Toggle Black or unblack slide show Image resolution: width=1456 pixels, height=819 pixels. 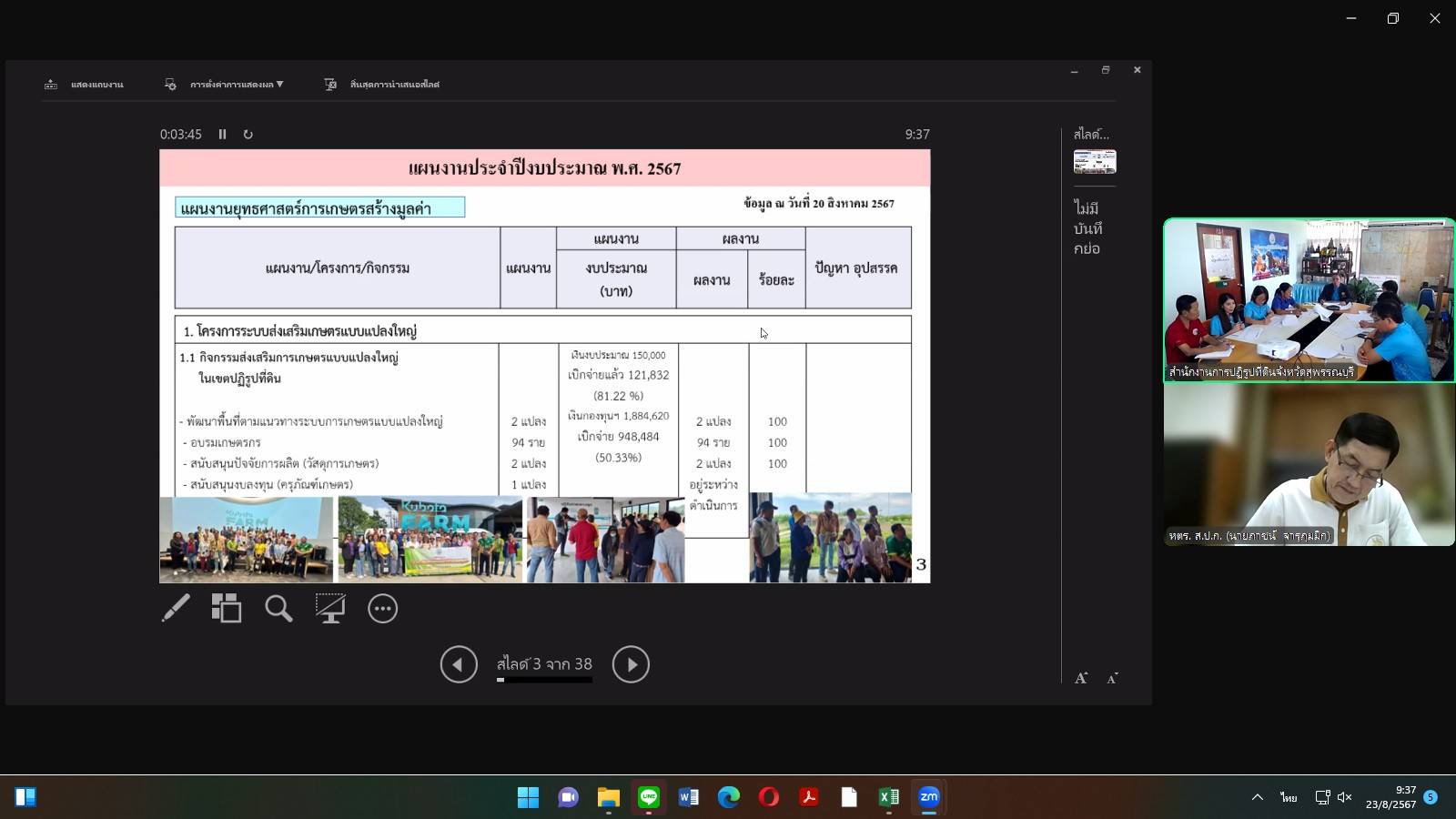tap(330, 608)
